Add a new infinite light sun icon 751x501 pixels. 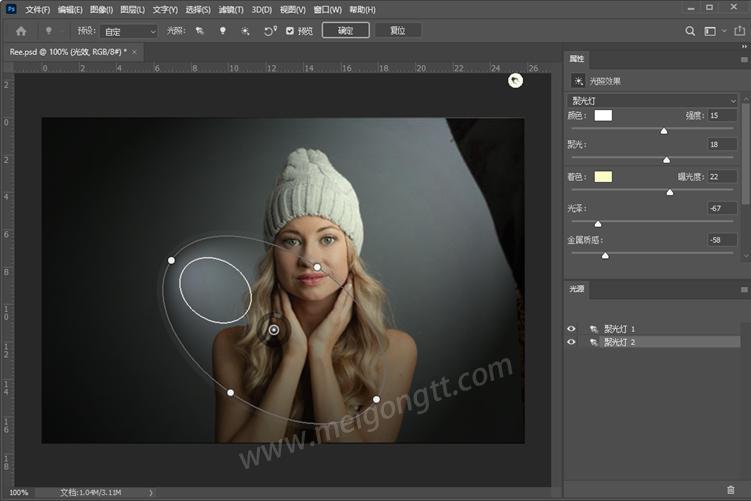pos(245,31)
